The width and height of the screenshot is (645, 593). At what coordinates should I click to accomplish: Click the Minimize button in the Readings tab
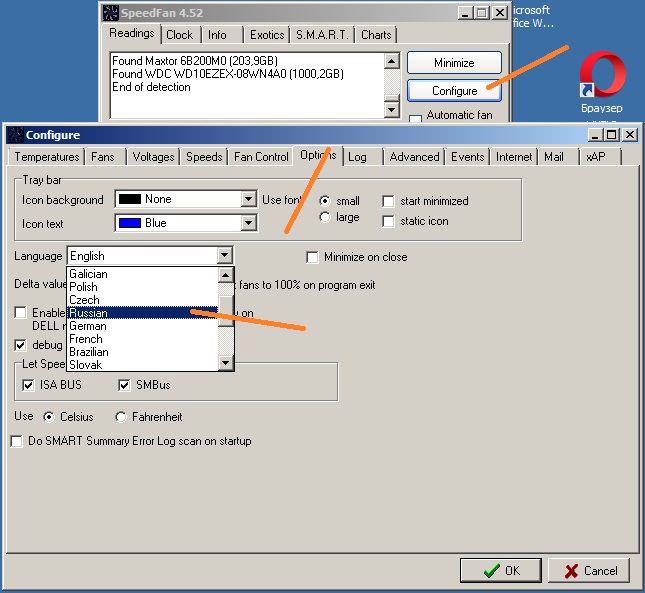point(454,63)
